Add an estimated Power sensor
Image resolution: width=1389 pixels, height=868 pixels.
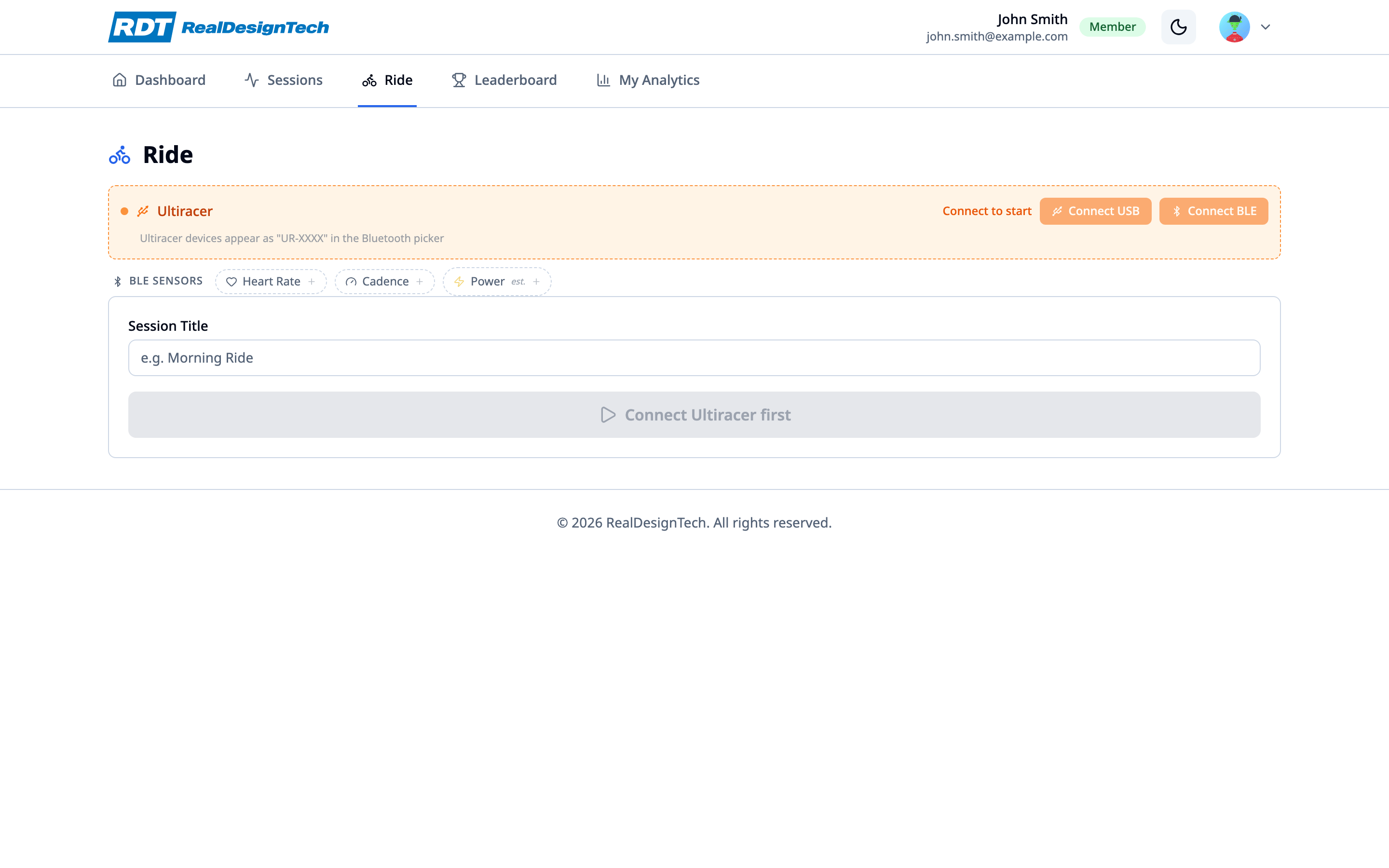pos(536,281)
